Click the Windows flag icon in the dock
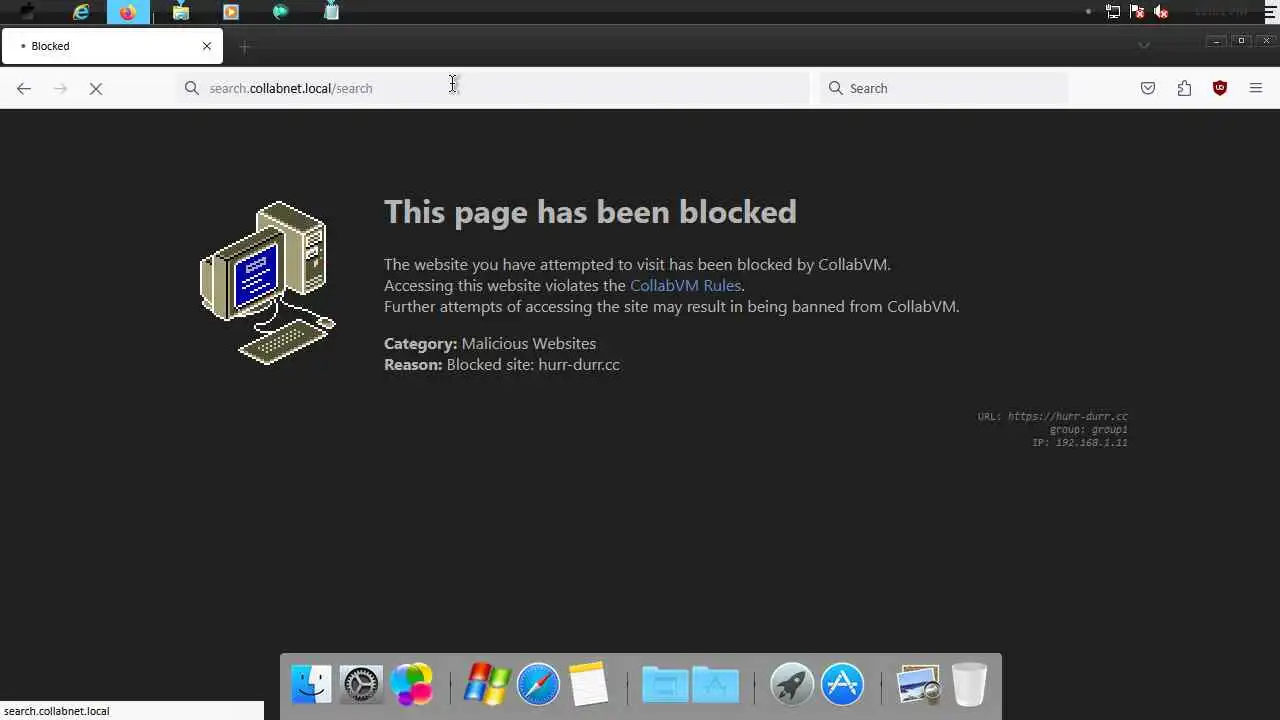The image size is (1280, 720). click(x=487, y=685)
